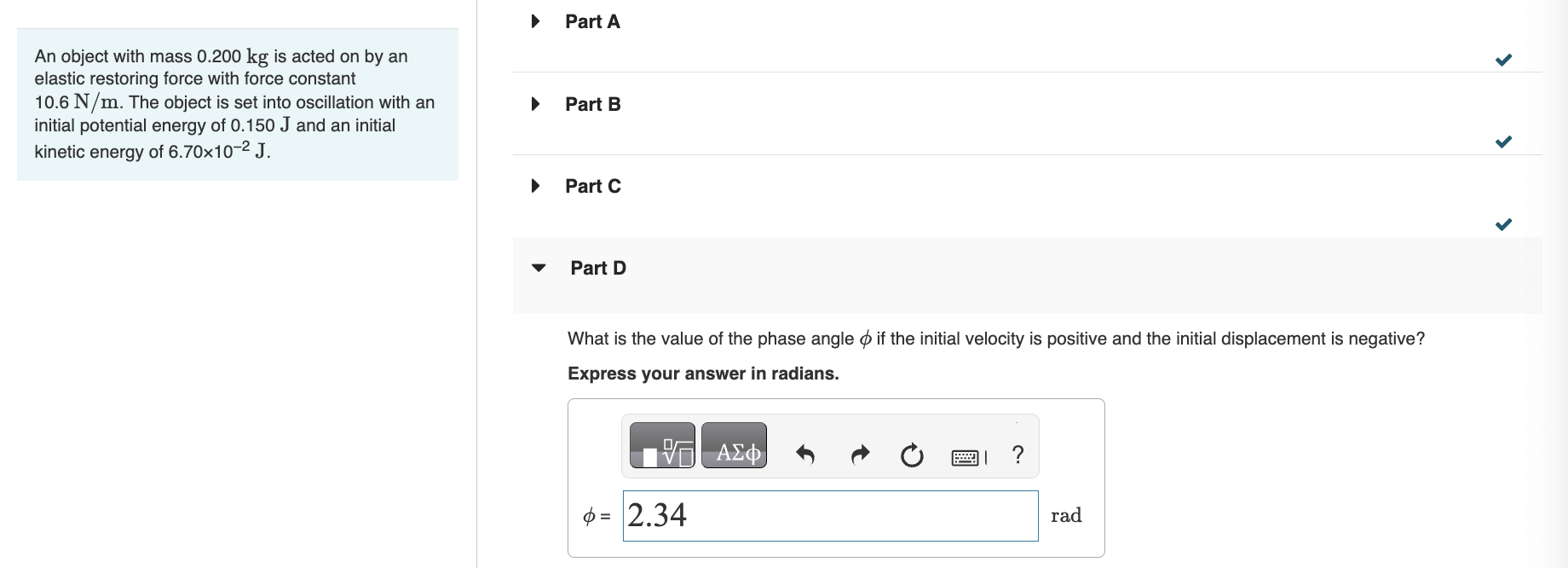Click the Part C completed checkmark
Image resolution: width=1568 pixels, height=568 pixels.
coord(1503,224)
